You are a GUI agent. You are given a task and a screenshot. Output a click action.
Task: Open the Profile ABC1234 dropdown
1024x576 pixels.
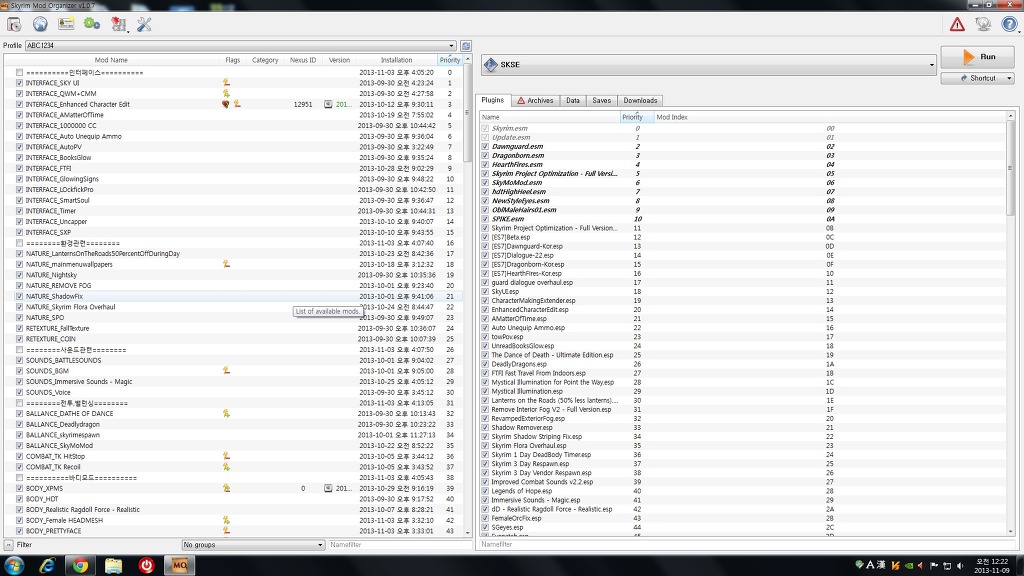[x=240, y=46]
